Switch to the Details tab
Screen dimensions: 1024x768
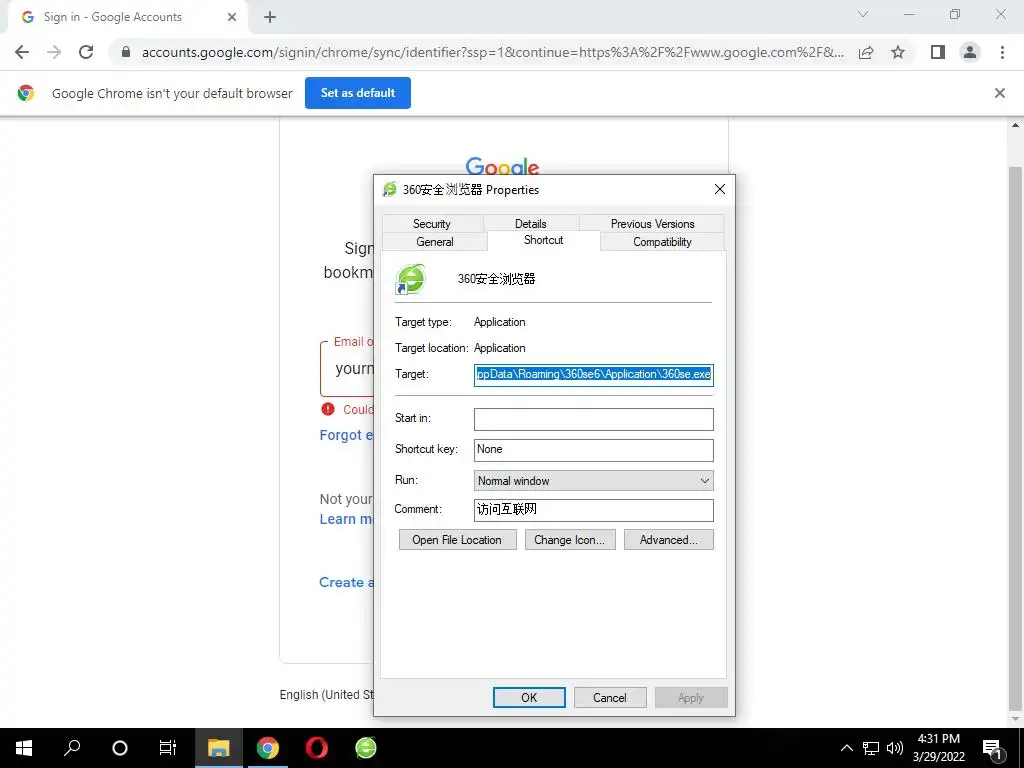point(530,223)
